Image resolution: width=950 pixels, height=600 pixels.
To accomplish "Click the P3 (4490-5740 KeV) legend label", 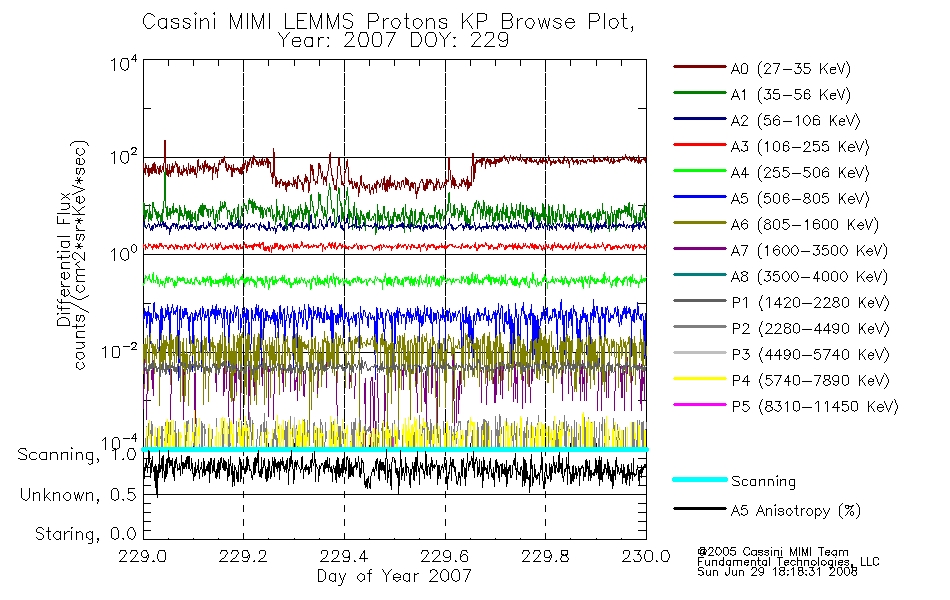I will [810, 355].
